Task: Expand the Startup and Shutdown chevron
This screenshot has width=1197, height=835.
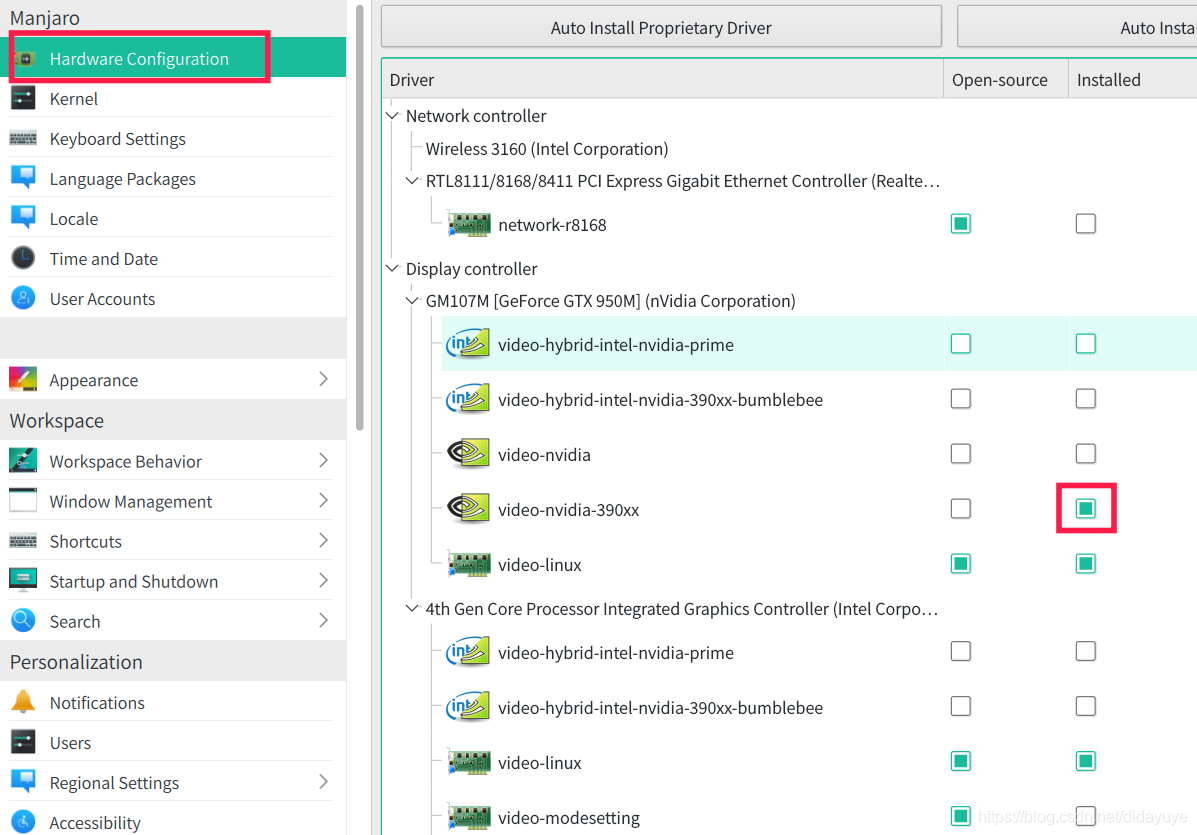Action: pos(324,581)
